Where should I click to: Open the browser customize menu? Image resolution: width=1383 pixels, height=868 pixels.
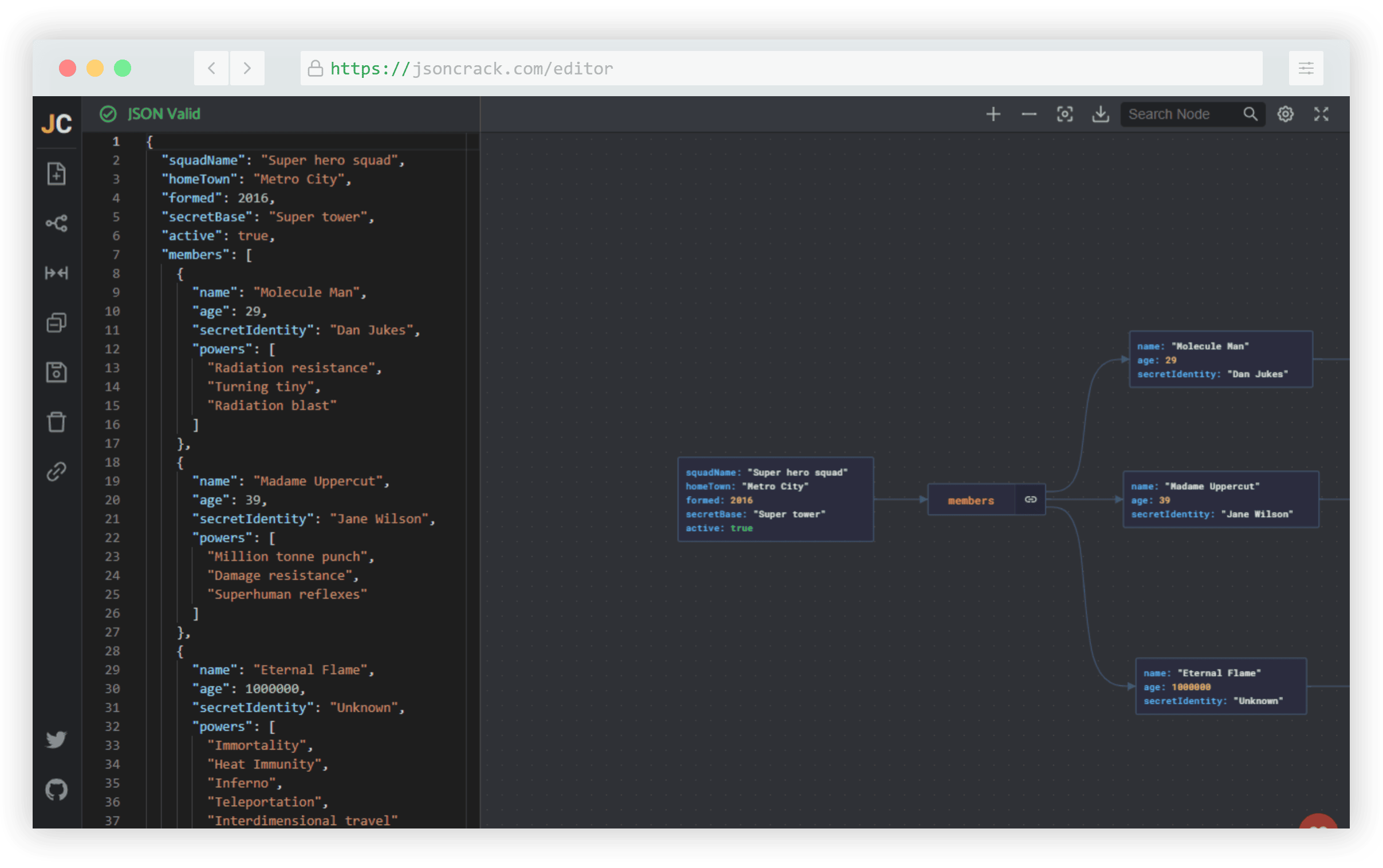[x=1306, y=68]
